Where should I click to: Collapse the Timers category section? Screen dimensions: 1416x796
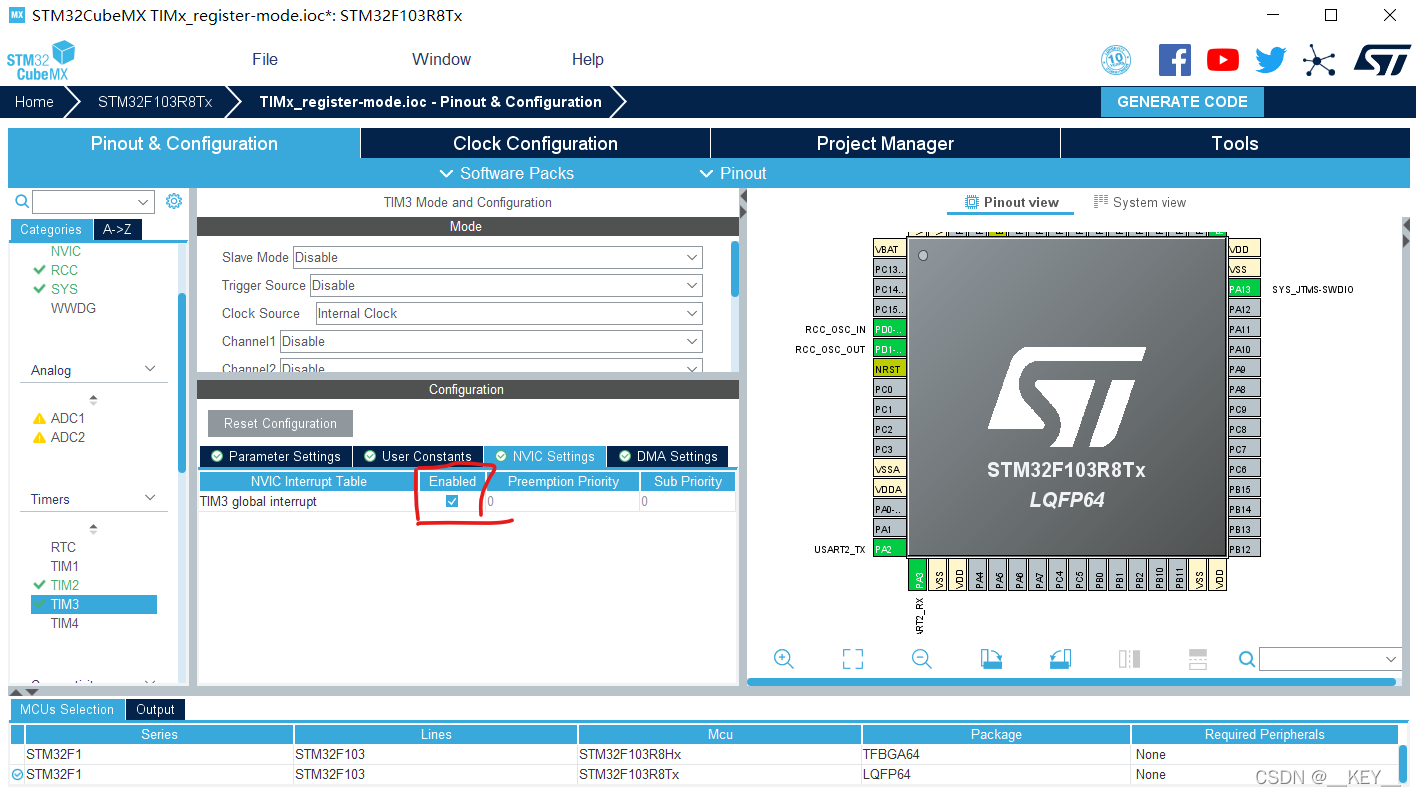151,498
